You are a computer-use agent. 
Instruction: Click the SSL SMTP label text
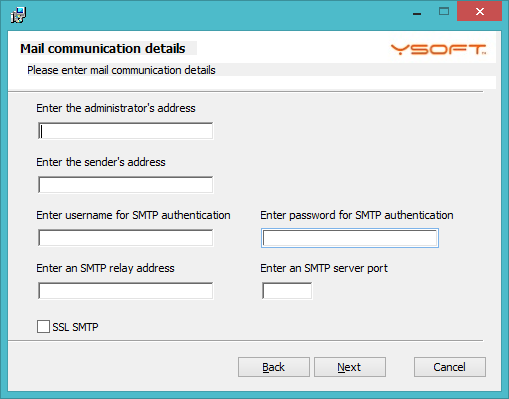pyautogui.click(x=75, y=327)
